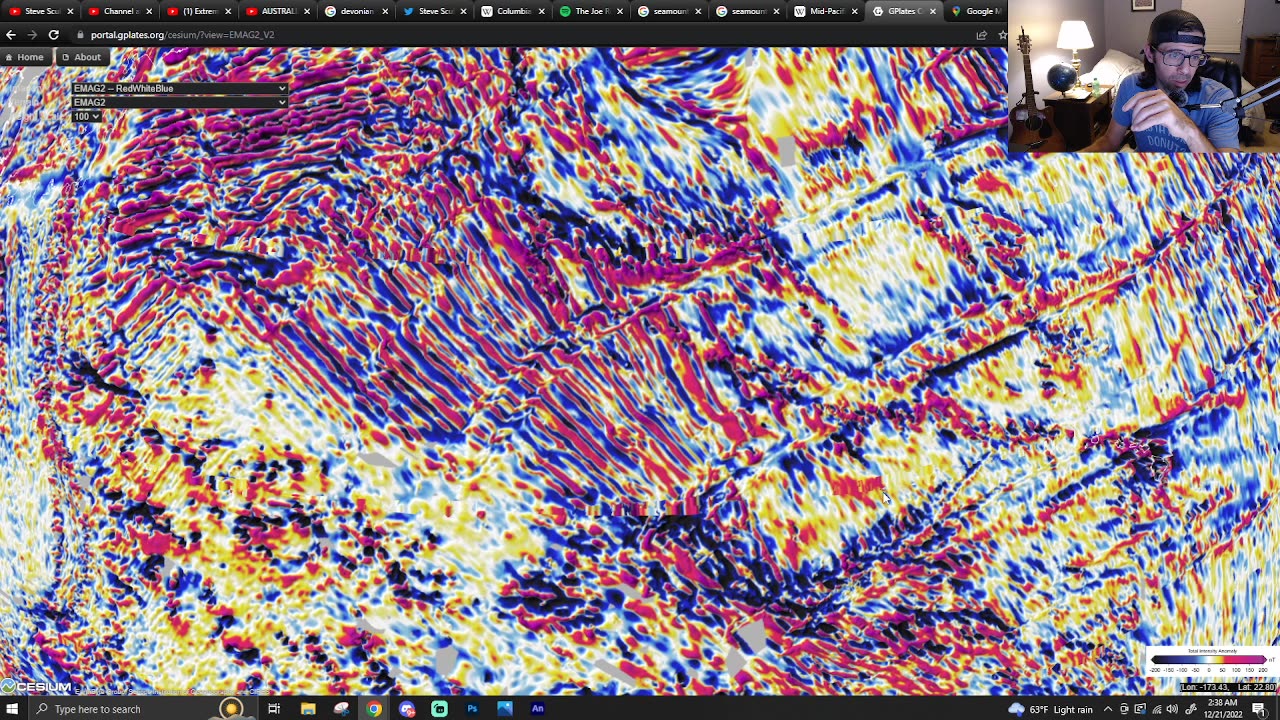Open network settings from the system tray
The height and width of the screenshot is (720, 1280).
[1156, 709]
